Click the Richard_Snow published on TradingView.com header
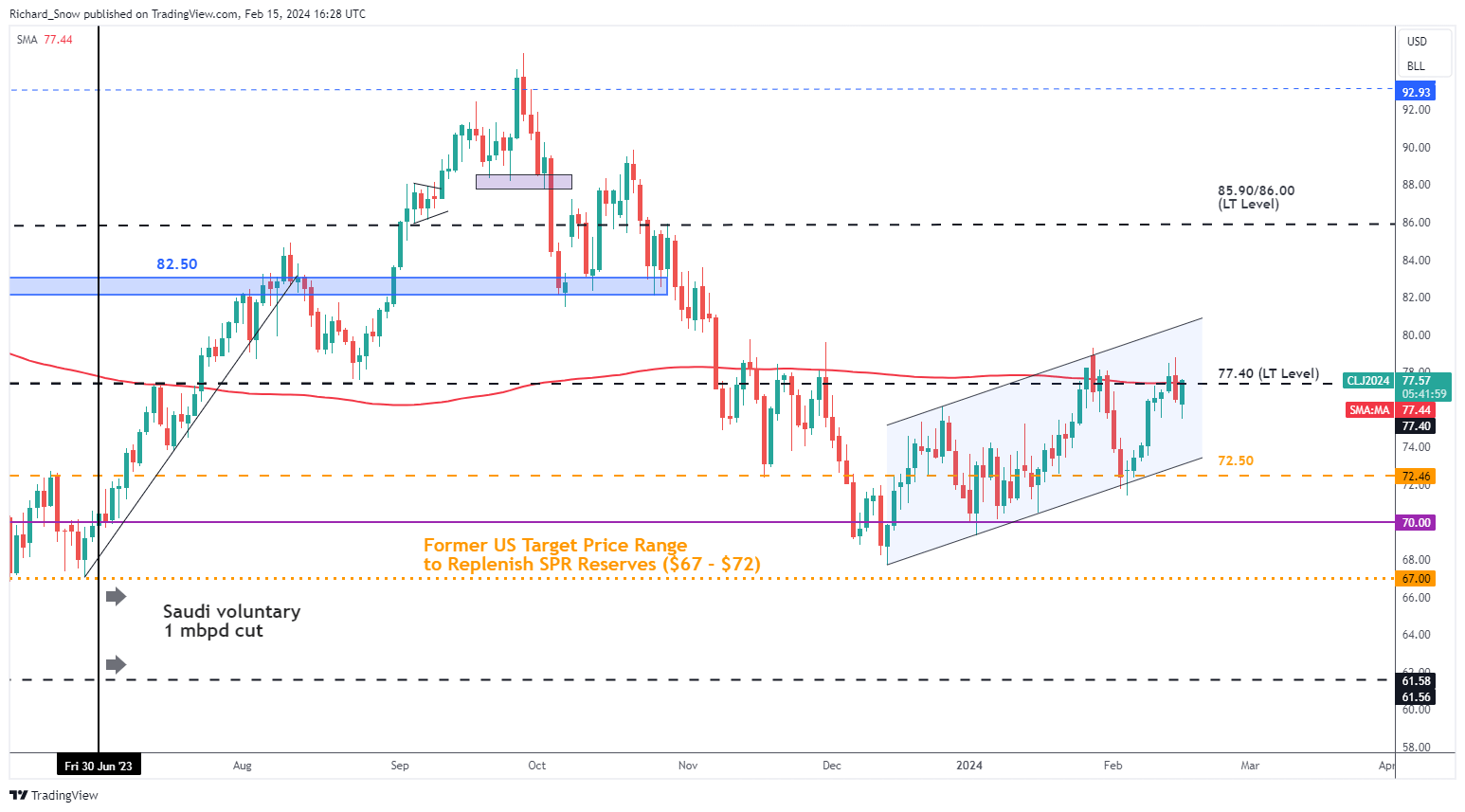 click(188, 14)
